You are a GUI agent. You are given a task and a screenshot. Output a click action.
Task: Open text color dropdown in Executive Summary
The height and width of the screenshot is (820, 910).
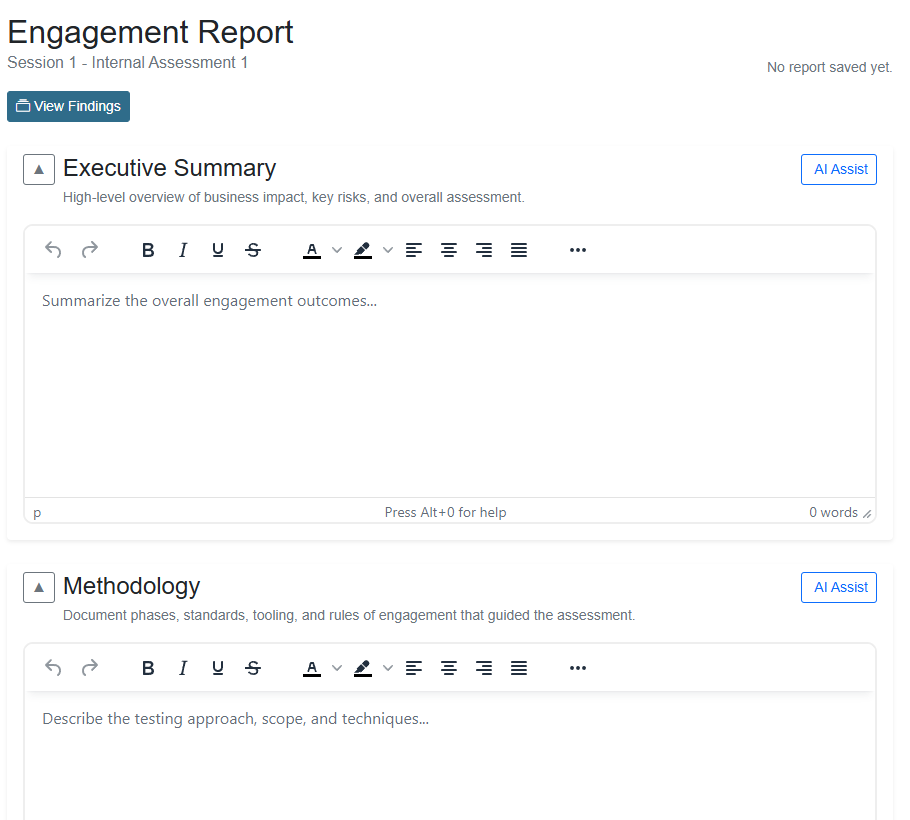pyautogui.click(x=337, y=250)
